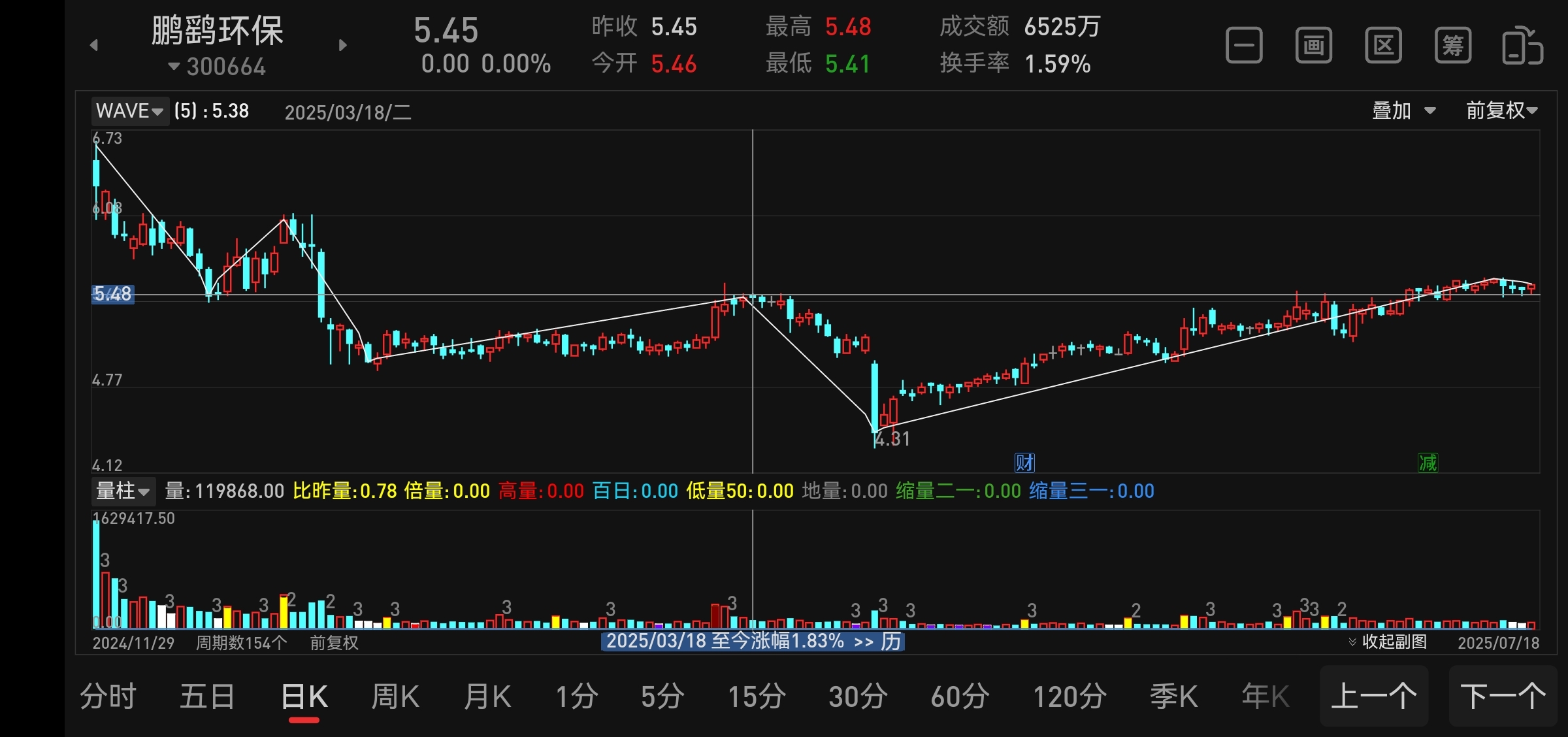Tap the 成交额 6525万 value
The height and width of the screenshot is (737, 1568).
click(1020, 27)
